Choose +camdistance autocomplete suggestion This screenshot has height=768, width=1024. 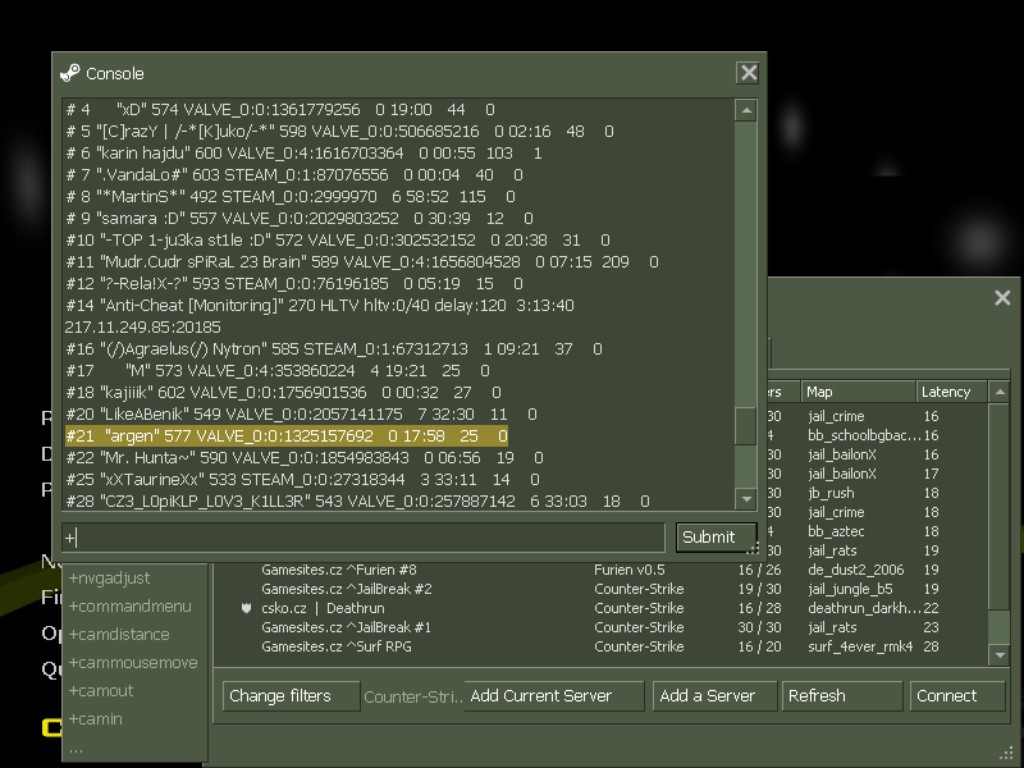tap(135, 634)
